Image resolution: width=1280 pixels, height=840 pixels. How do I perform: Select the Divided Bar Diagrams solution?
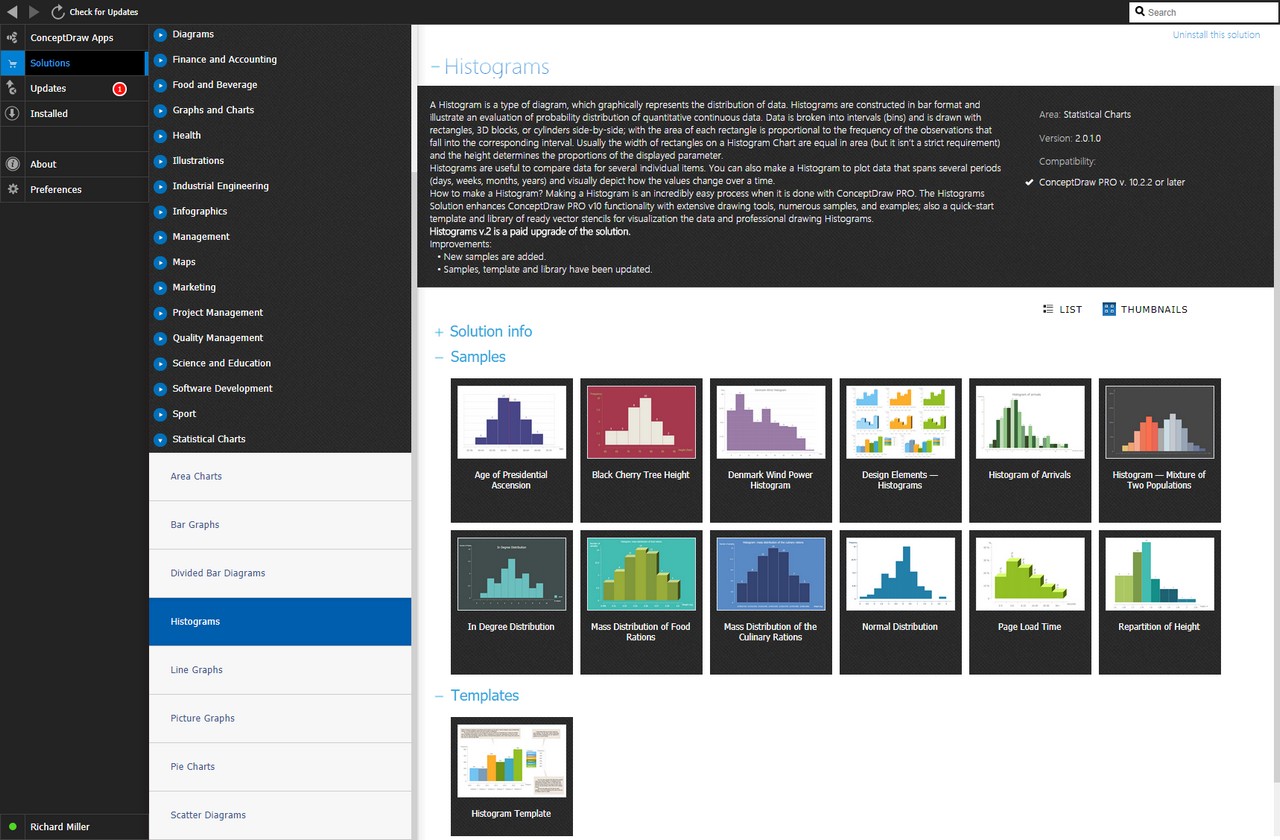click(x=280, y=574)
